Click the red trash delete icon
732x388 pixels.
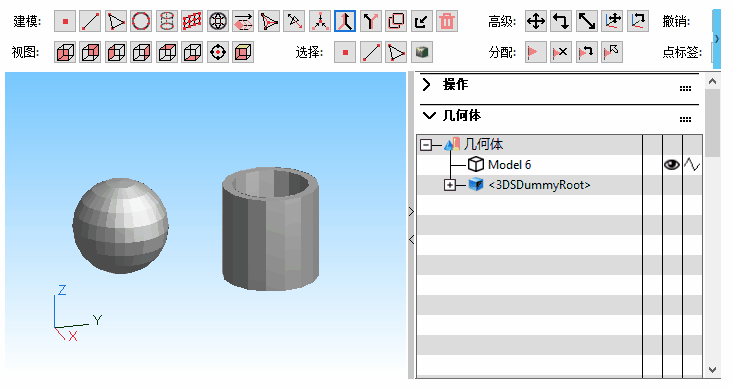pyautogui.click(x=447, y=21)
